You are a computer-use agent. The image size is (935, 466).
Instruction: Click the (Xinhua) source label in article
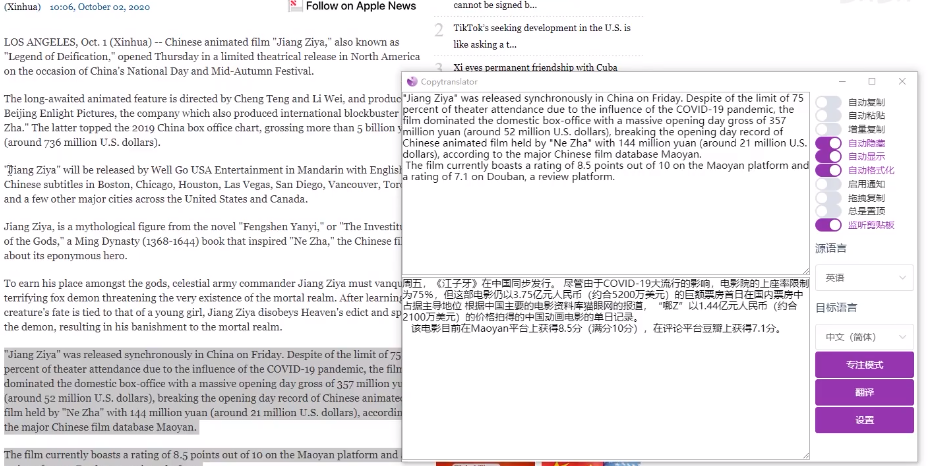(23, 7)
